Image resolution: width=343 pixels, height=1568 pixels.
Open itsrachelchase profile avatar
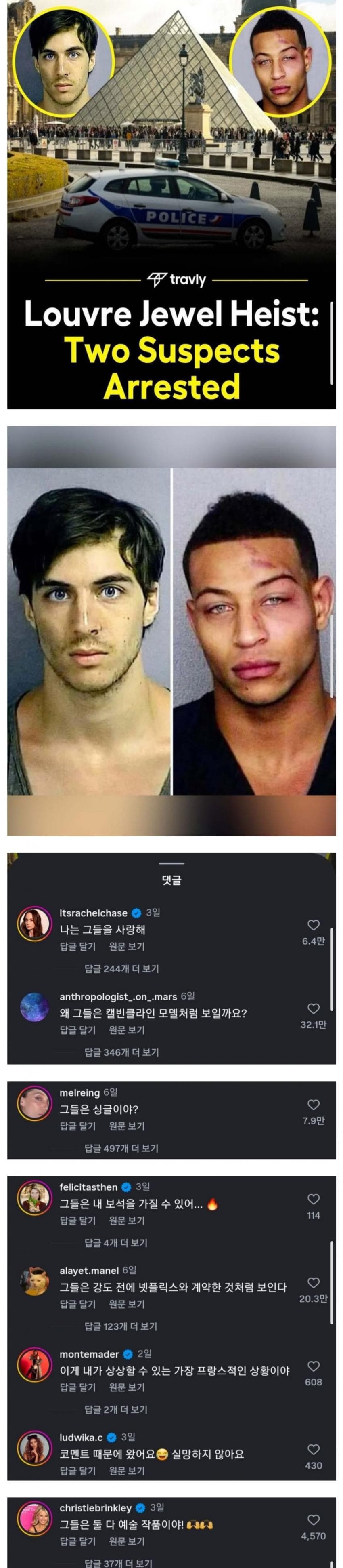coord(34,924)
